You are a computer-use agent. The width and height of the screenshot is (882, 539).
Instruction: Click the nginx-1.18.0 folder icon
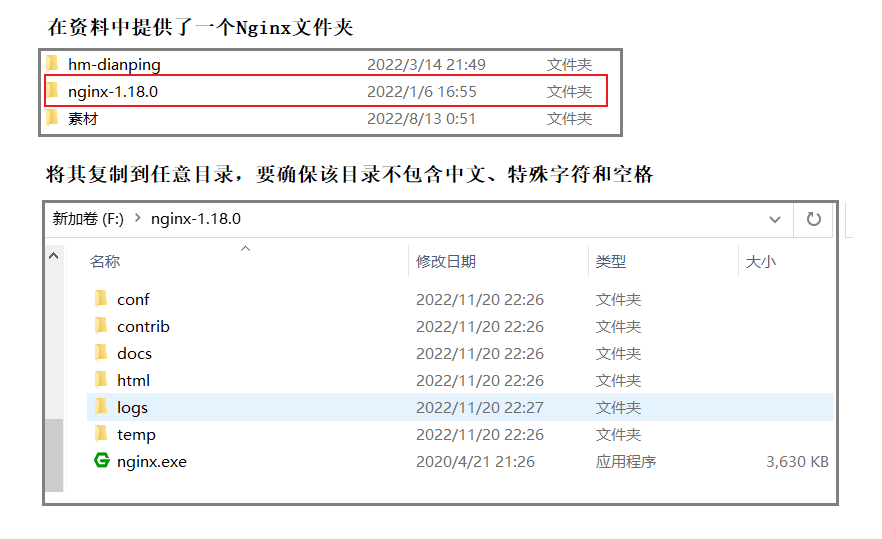pos(53,91)
